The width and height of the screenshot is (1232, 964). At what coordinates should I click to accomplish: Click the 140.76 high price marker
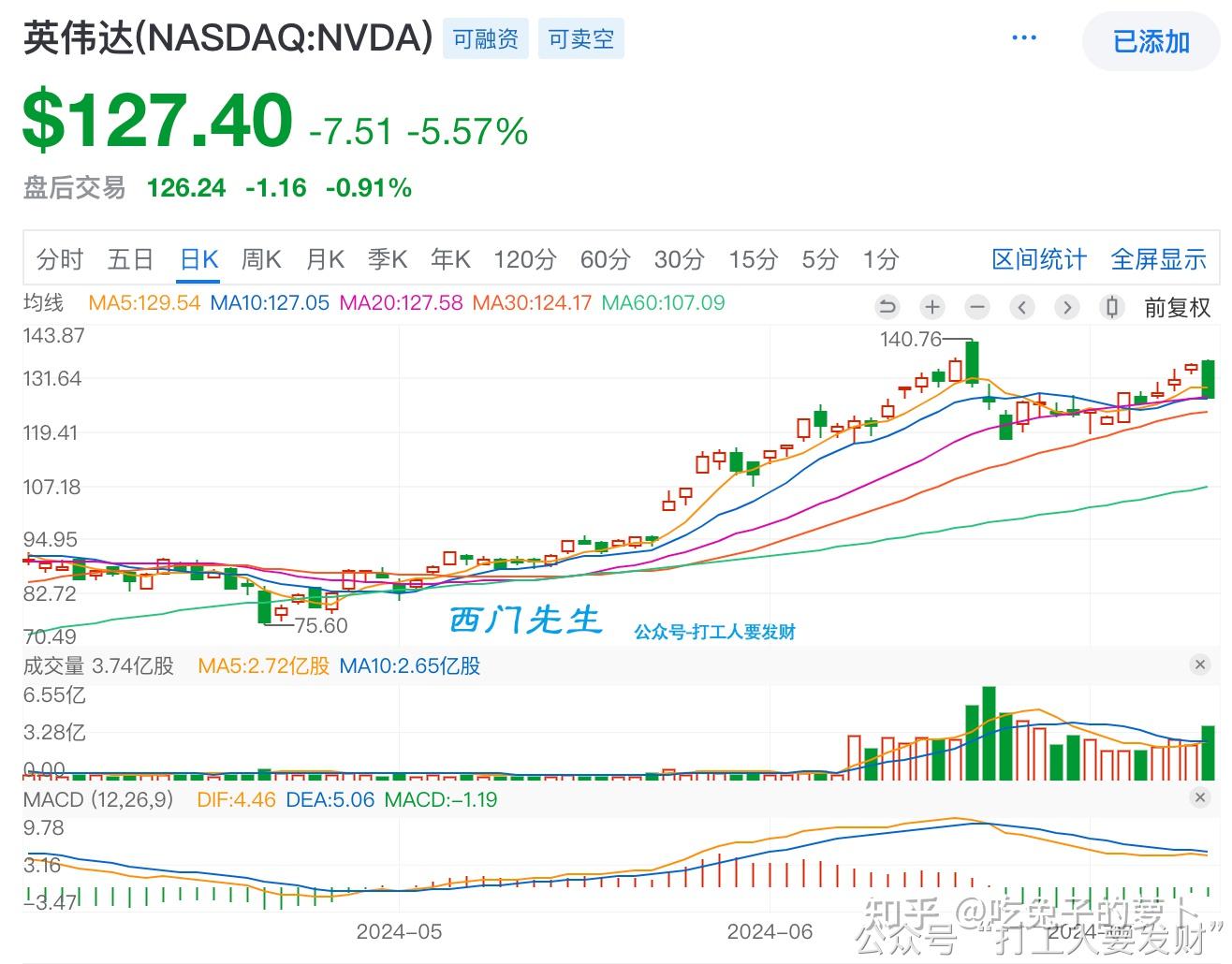911,339
